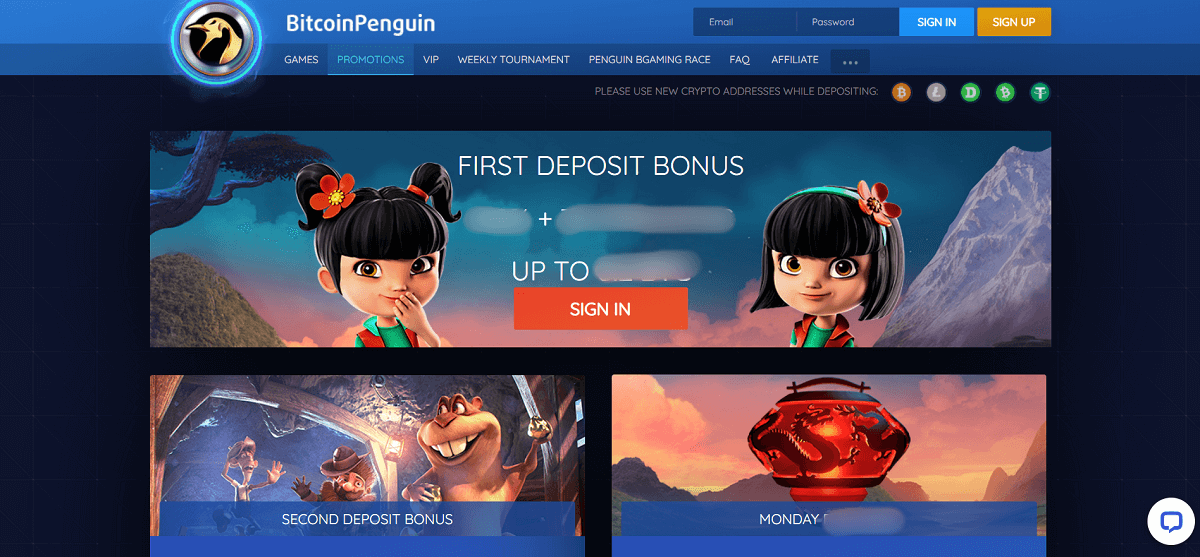Open the FAQ page

(x=740, y=60)
